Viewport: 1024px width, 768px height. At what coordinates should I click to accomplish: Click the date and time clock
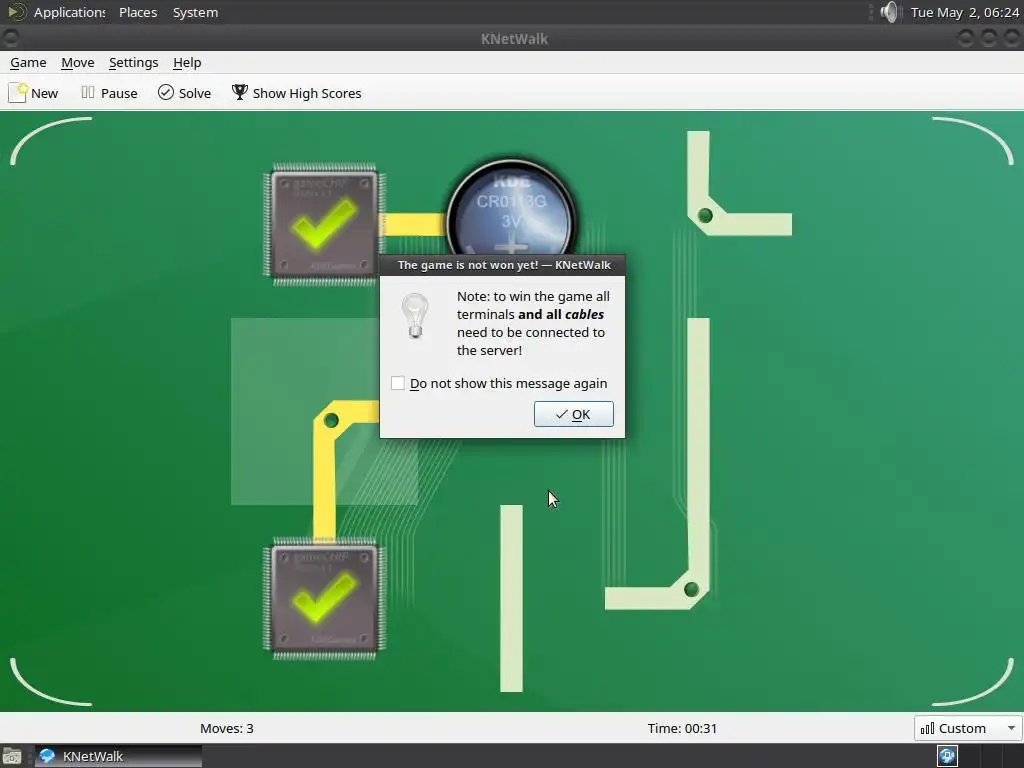(965, 12)
